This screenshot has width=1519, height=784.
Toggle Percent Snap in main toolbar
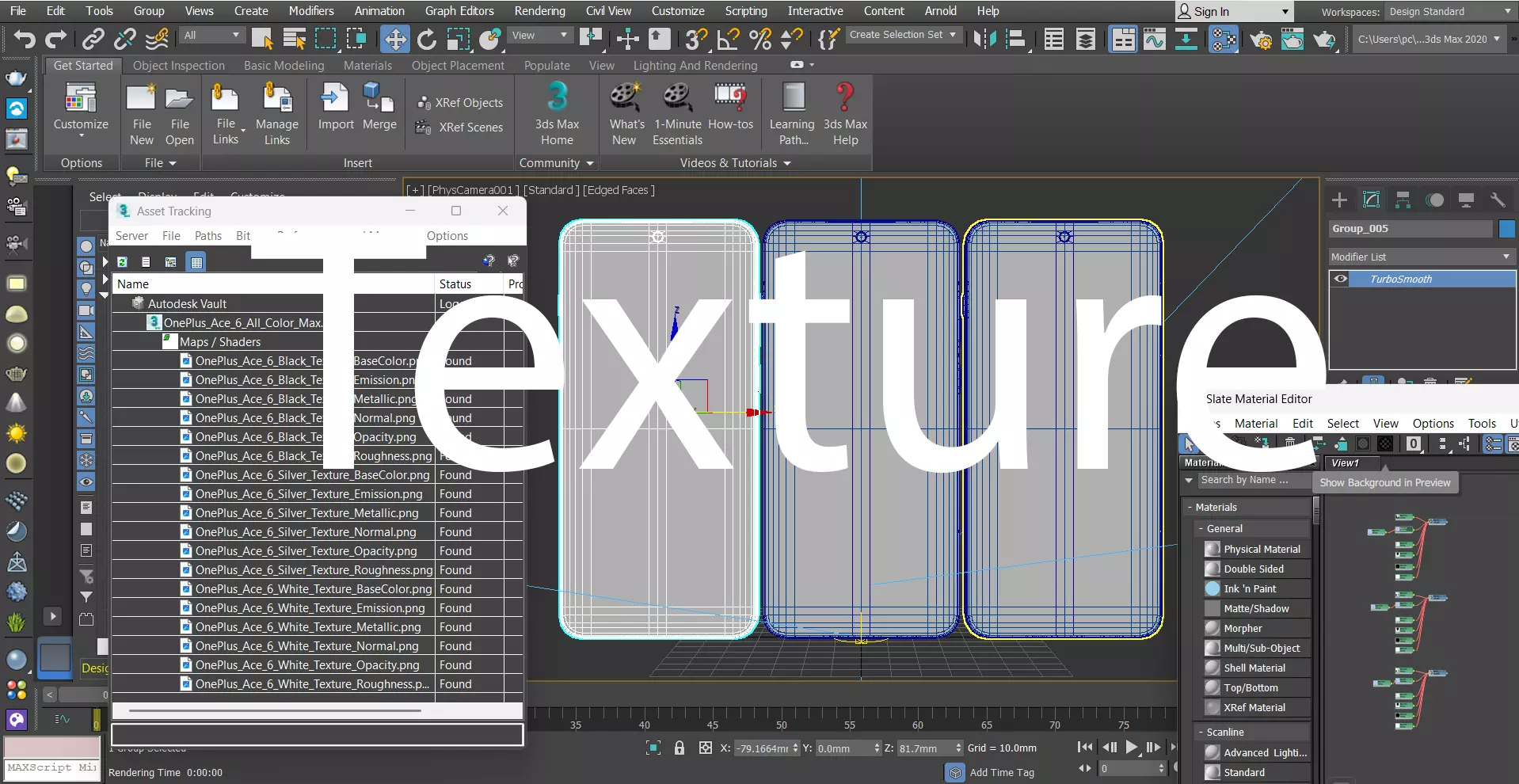pyautogui.click(x=759, y=38)
